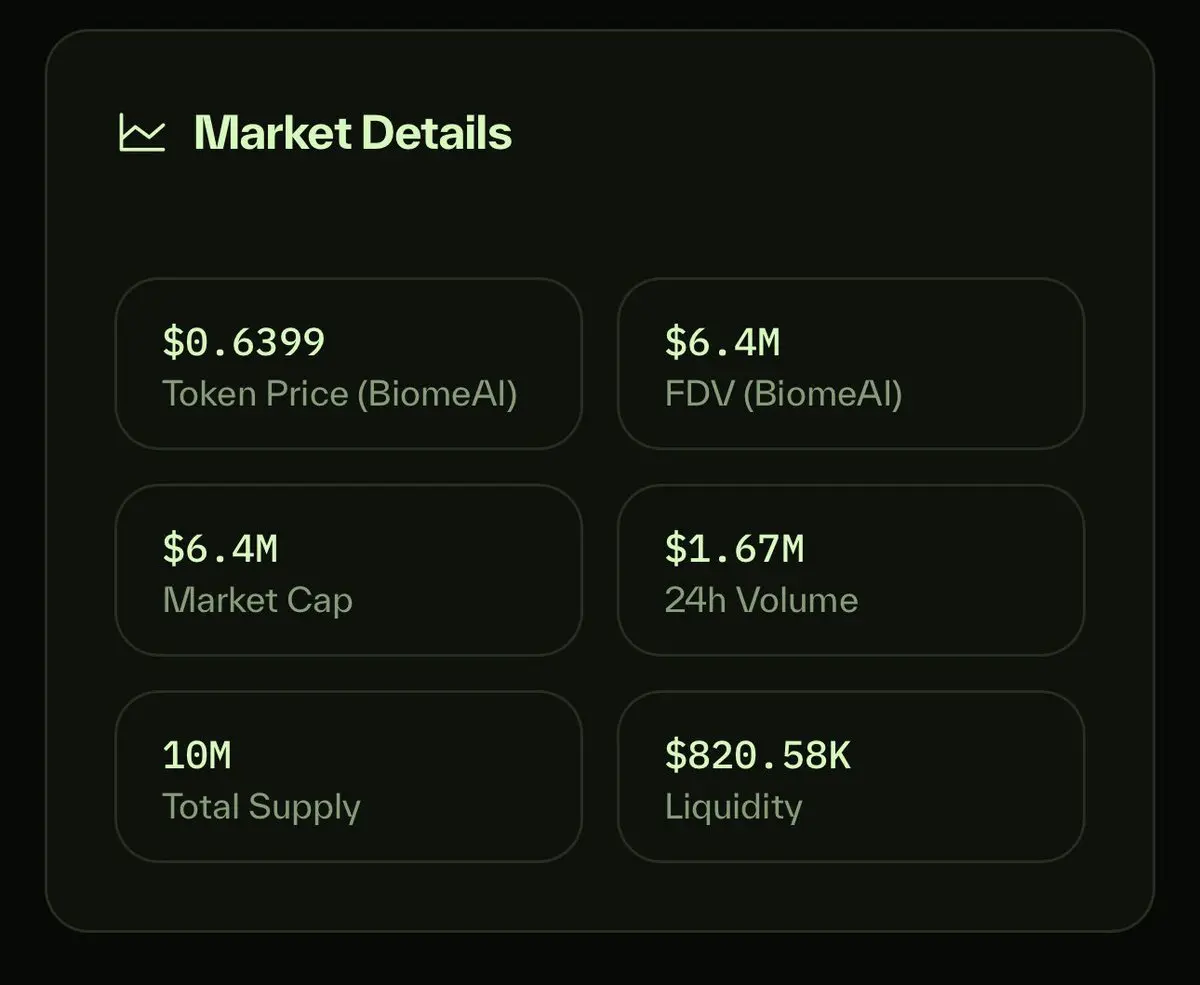Open the Market Cap card
This screenshot has width=1200, height=985.
[x=349, y=570]
